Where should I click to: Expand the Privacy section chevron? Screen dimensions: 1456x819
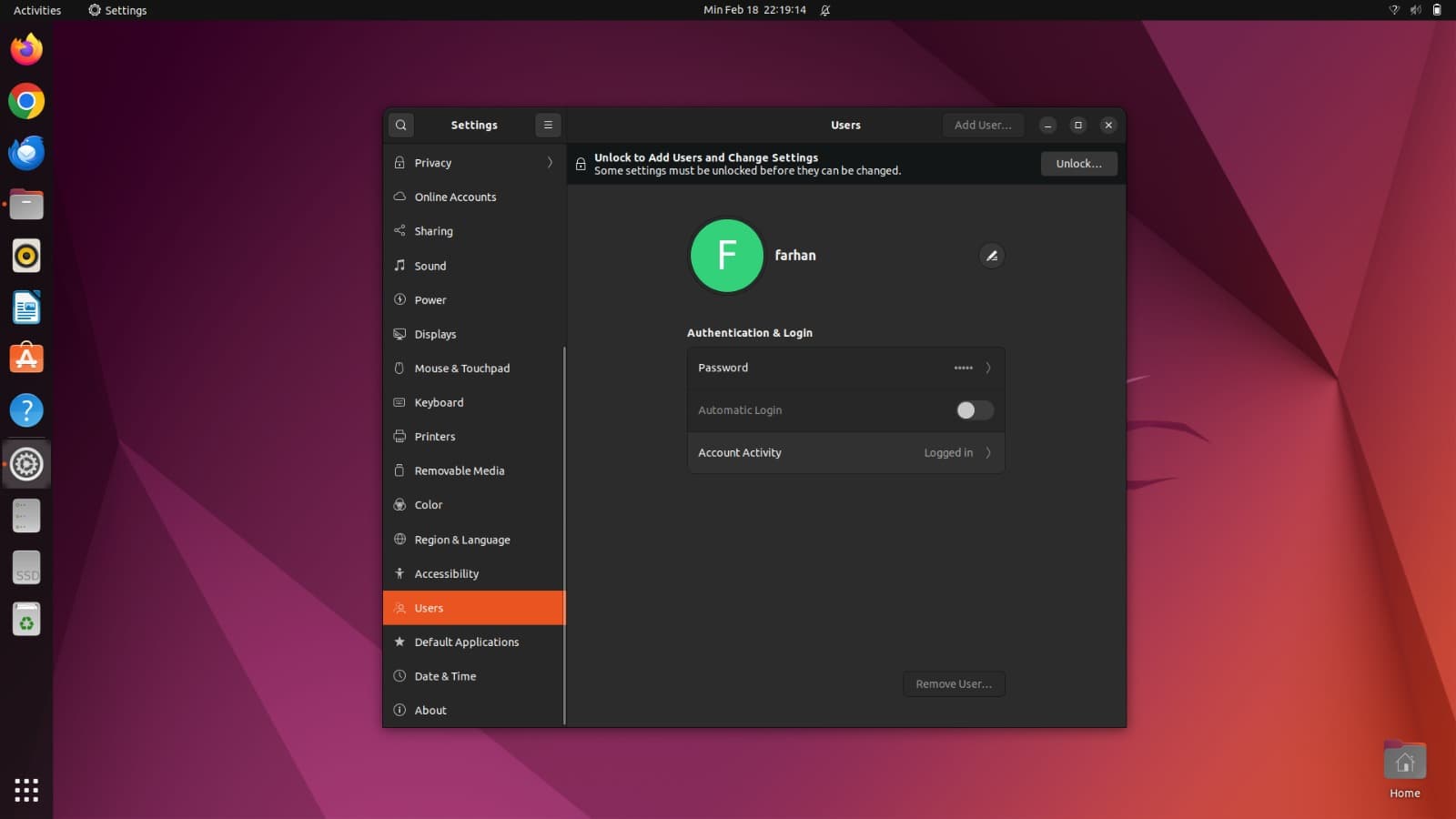click(x=550, y=163)
